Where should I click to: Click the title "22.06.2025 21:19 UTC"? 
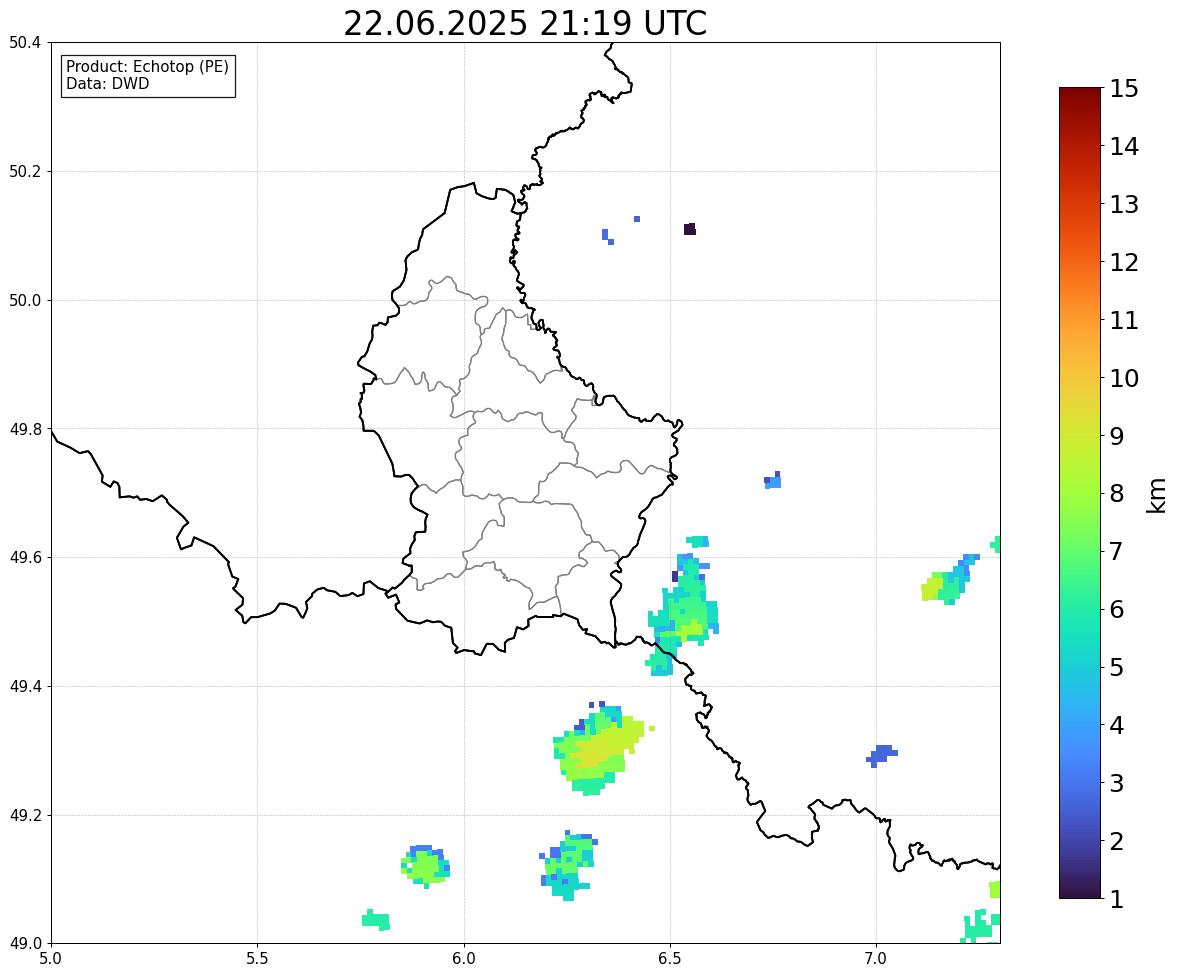coord(524,23)
